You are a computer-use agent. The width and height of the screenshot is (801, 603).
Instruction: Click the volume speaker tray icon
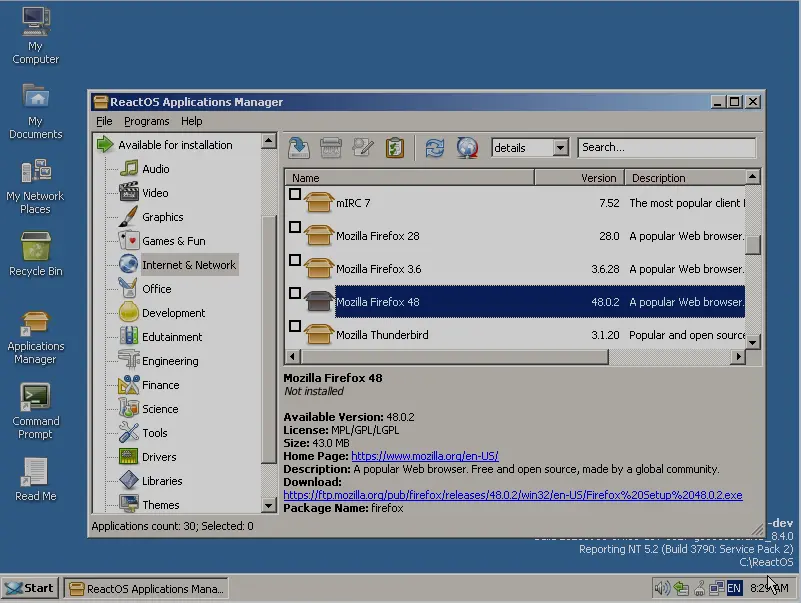[x=662, y=588]
